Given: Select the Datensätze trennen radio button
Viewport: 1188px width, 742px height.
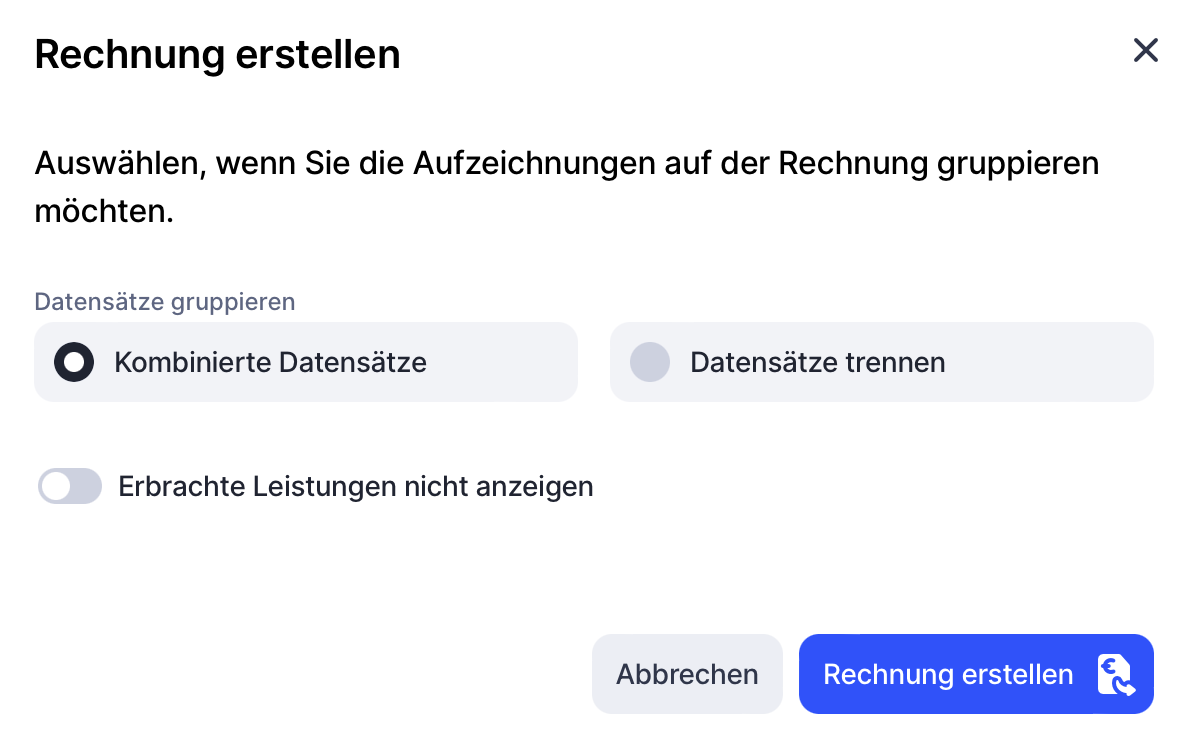Looking at the screenshot, I should tap(650, 362).
